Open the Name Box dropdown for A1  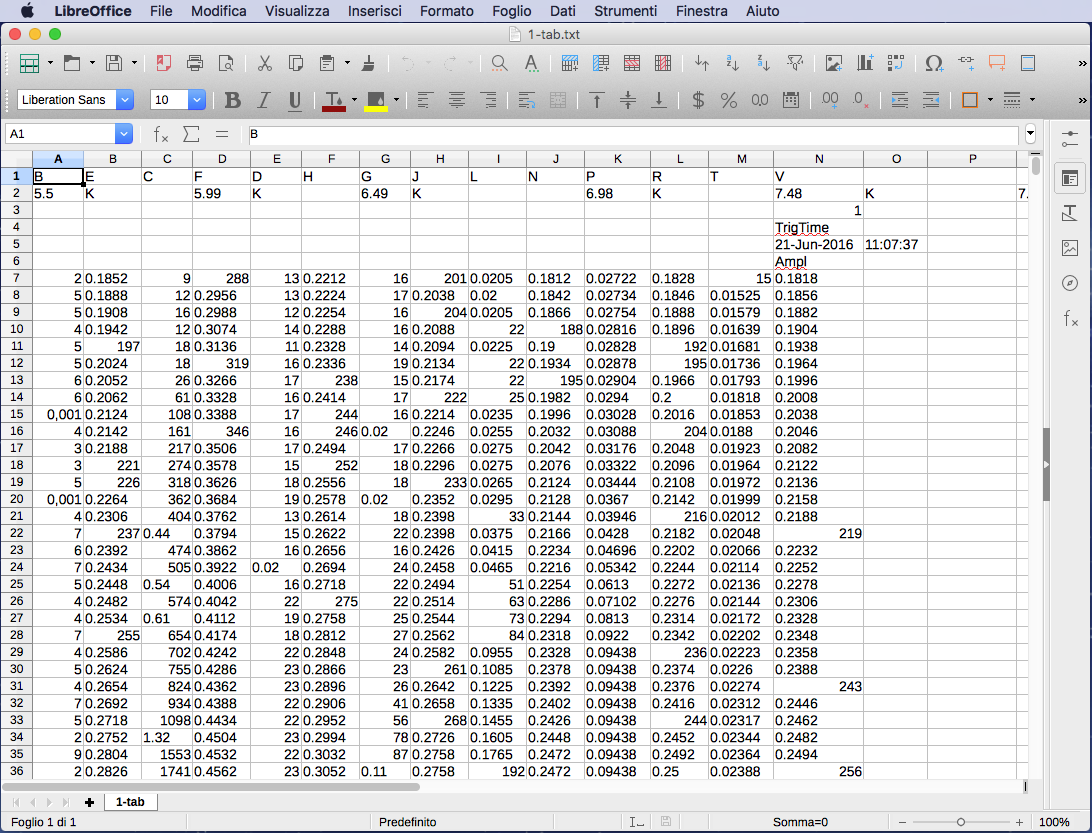point(124,134)
